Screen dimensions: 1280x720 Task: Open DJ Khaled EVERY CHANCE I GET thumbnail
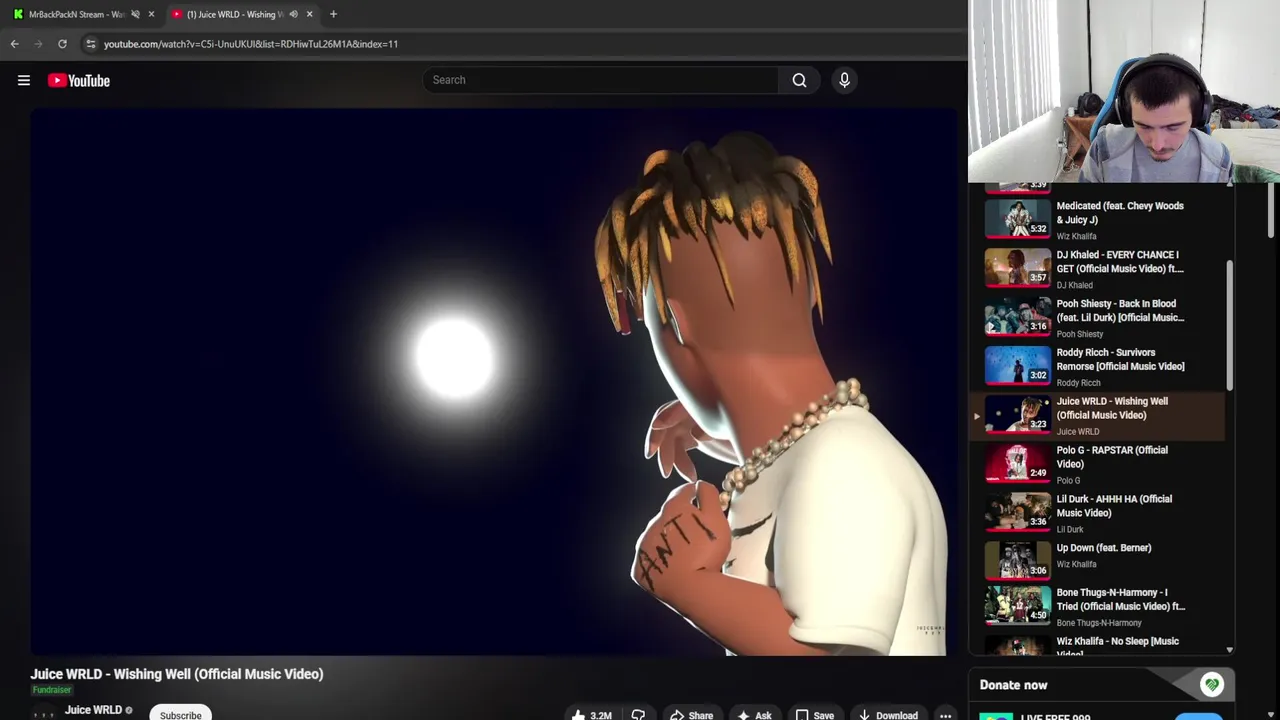(1018, 267)
